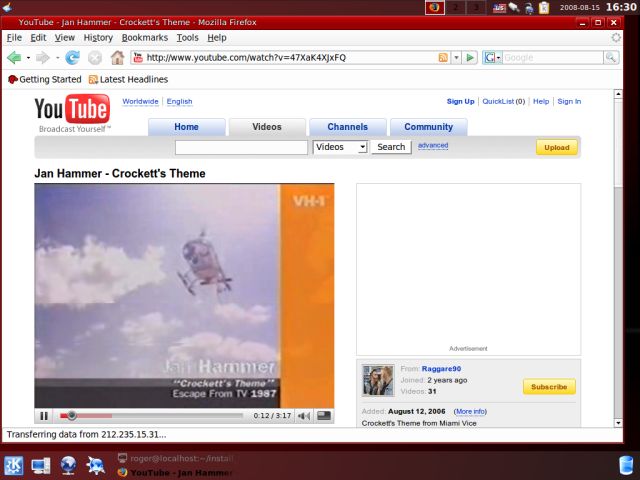Click the US keyboard layout flag icon
This screenshot has height=480, width=640.
[499, 8]
